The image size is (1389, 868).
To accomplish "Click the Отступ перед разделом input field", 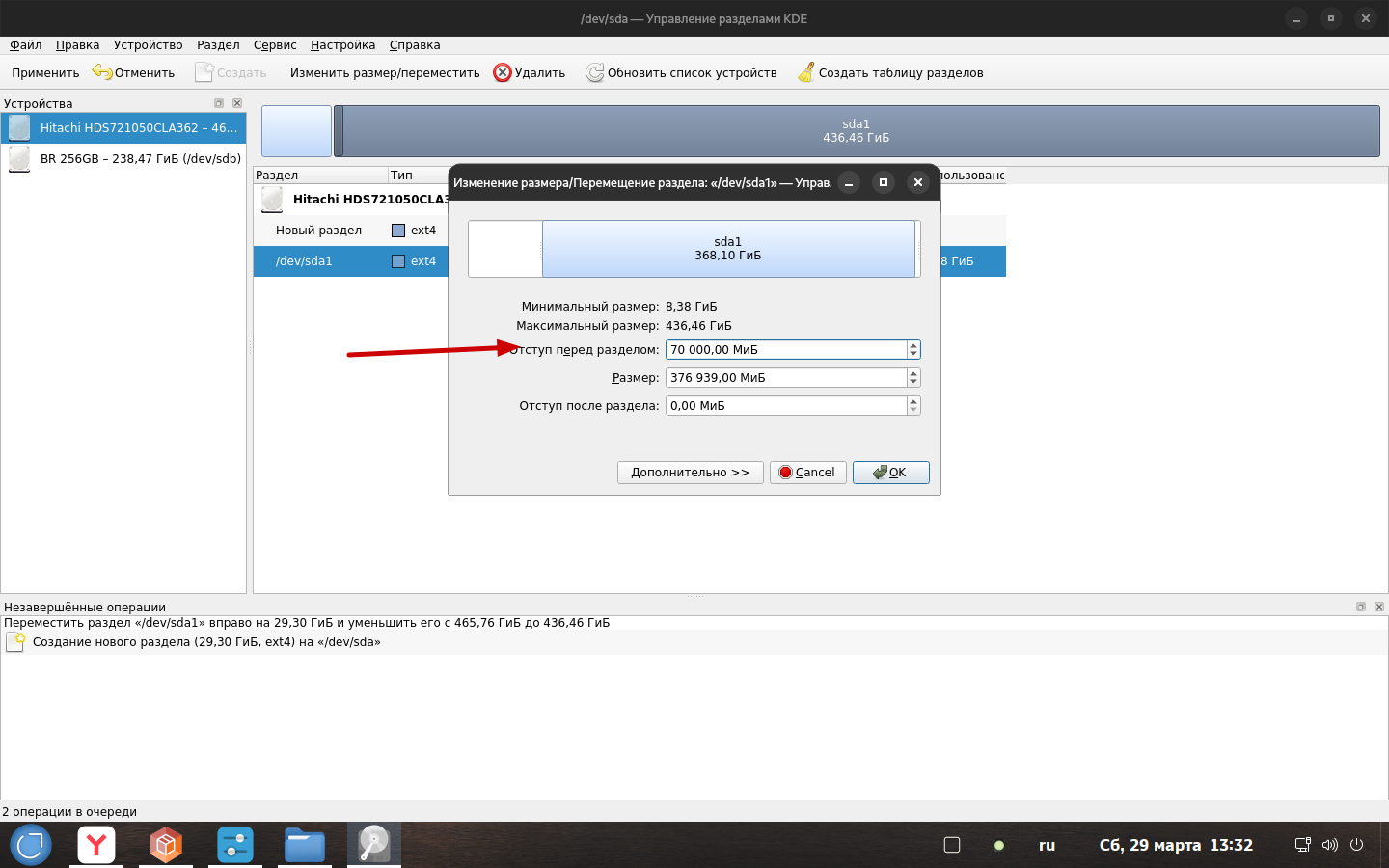I will point(786,350).
